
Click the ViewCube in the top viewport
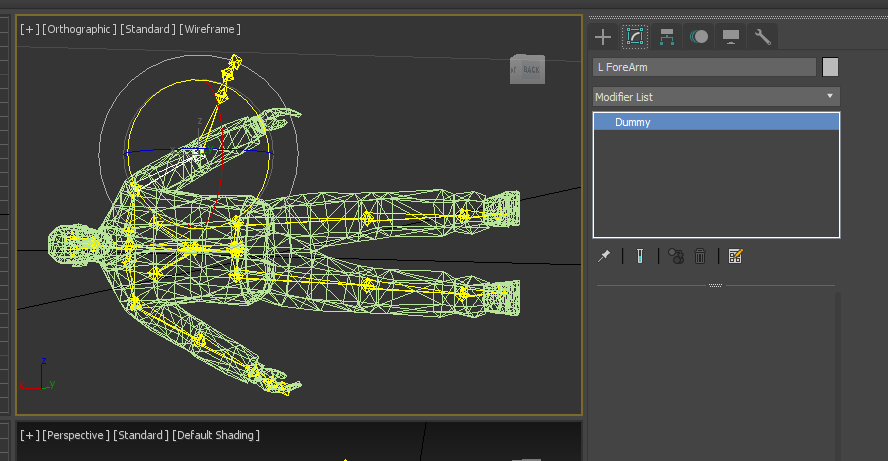[x=527, y=69]
